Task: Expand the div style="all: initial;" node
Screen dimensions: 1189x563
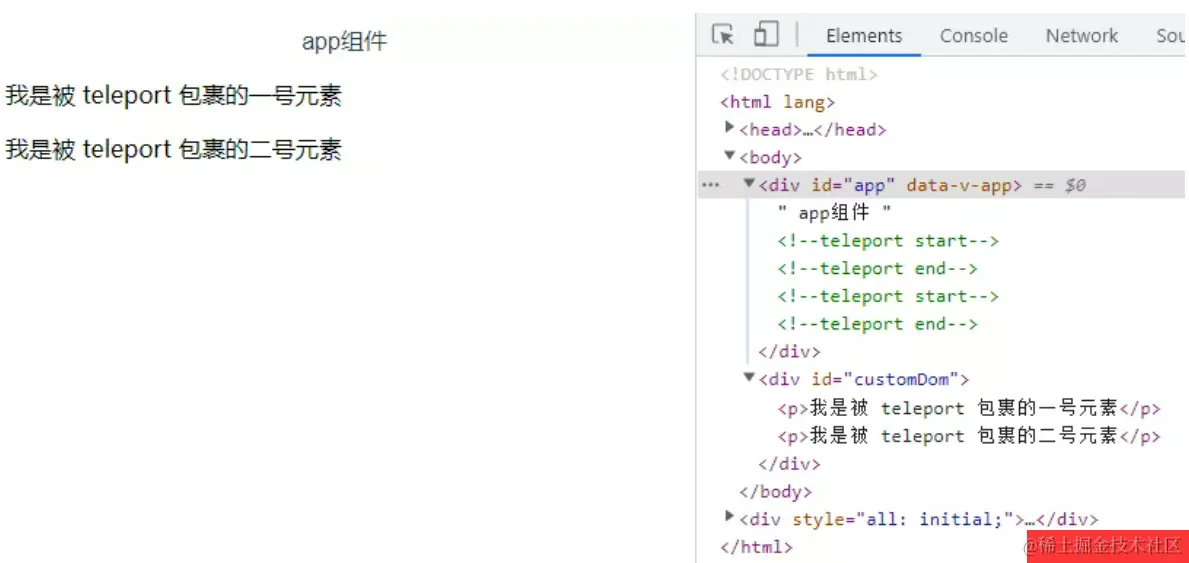Action: tap(729, 517)
